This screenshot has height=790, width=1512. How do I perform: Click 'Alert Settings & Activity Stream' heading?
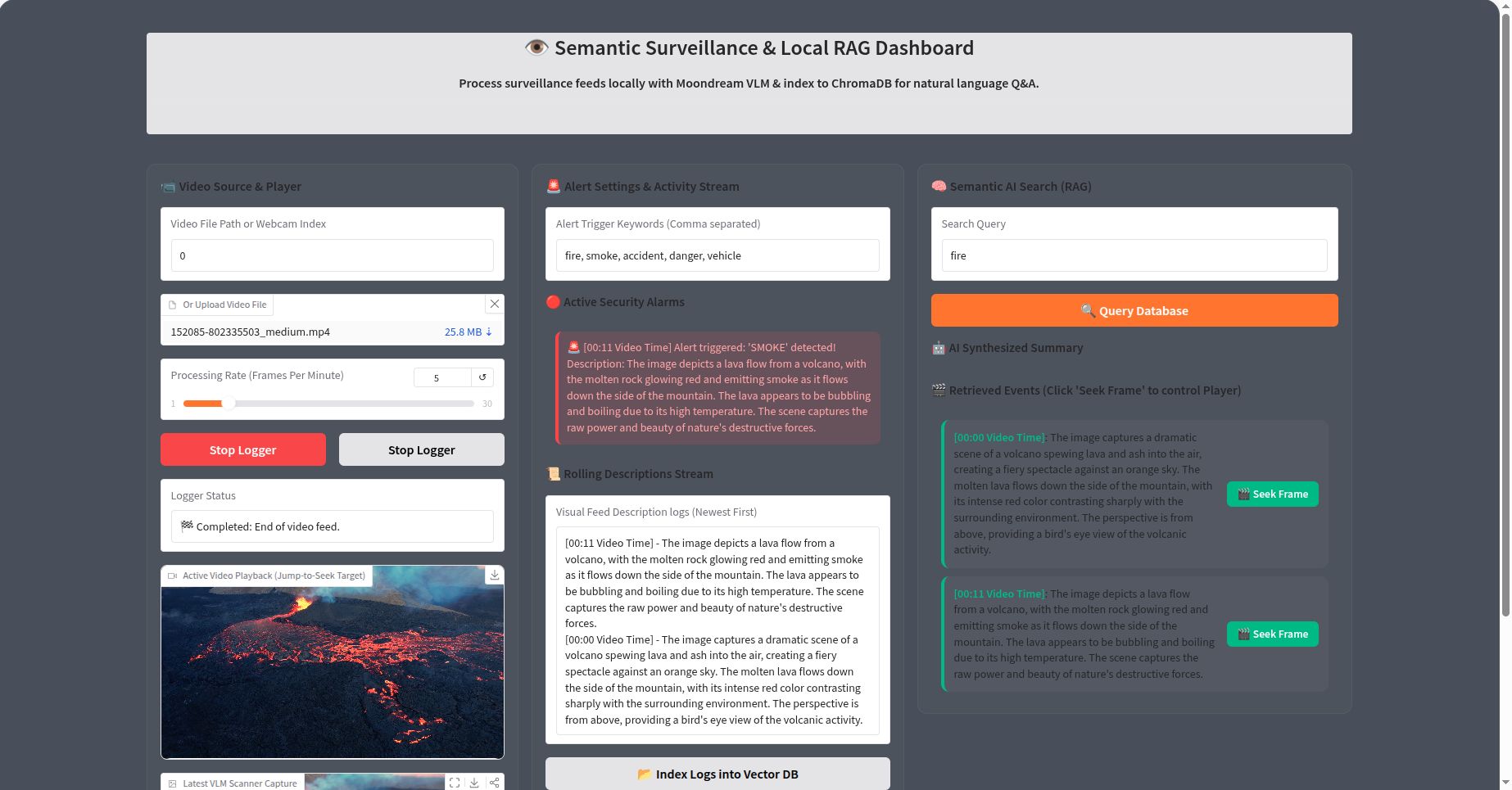(643, 187)
